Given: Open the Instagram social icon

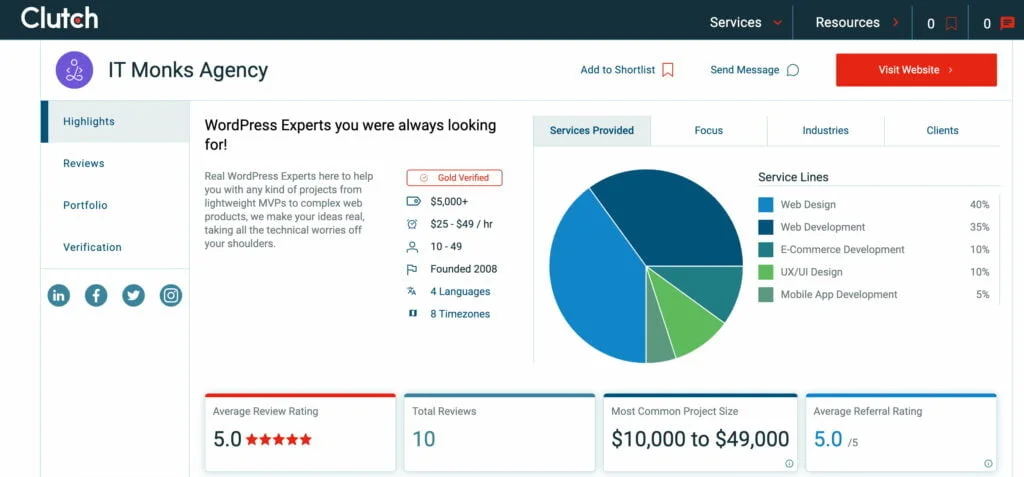Looking at the screenshot, I should point(171,295).
